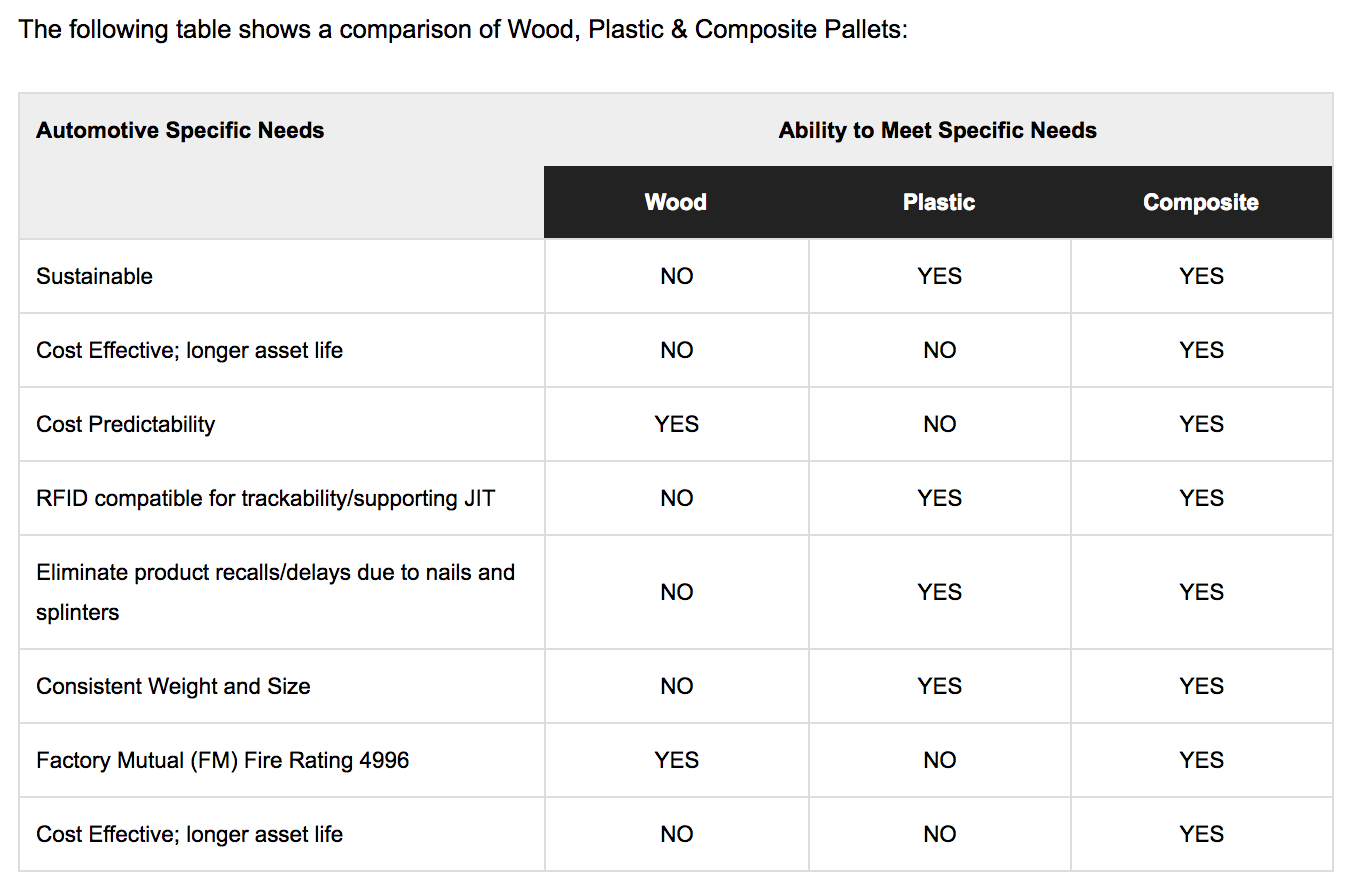
Task: Select the Automotive Specific Needs heading
Action: click(x=180, y=130)
